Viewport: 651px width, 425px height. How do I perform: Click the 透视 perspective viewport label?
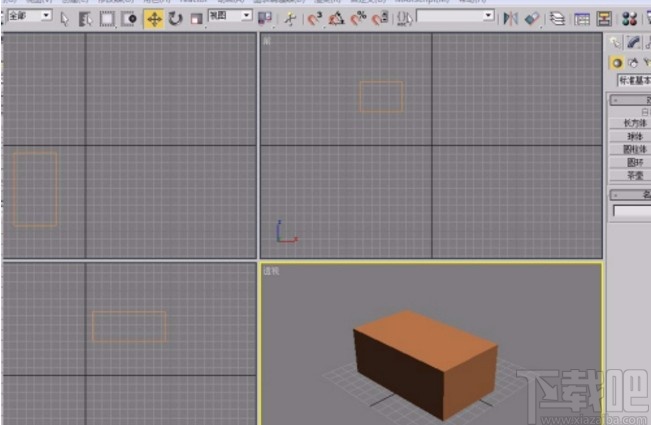(x=271, y=271)
